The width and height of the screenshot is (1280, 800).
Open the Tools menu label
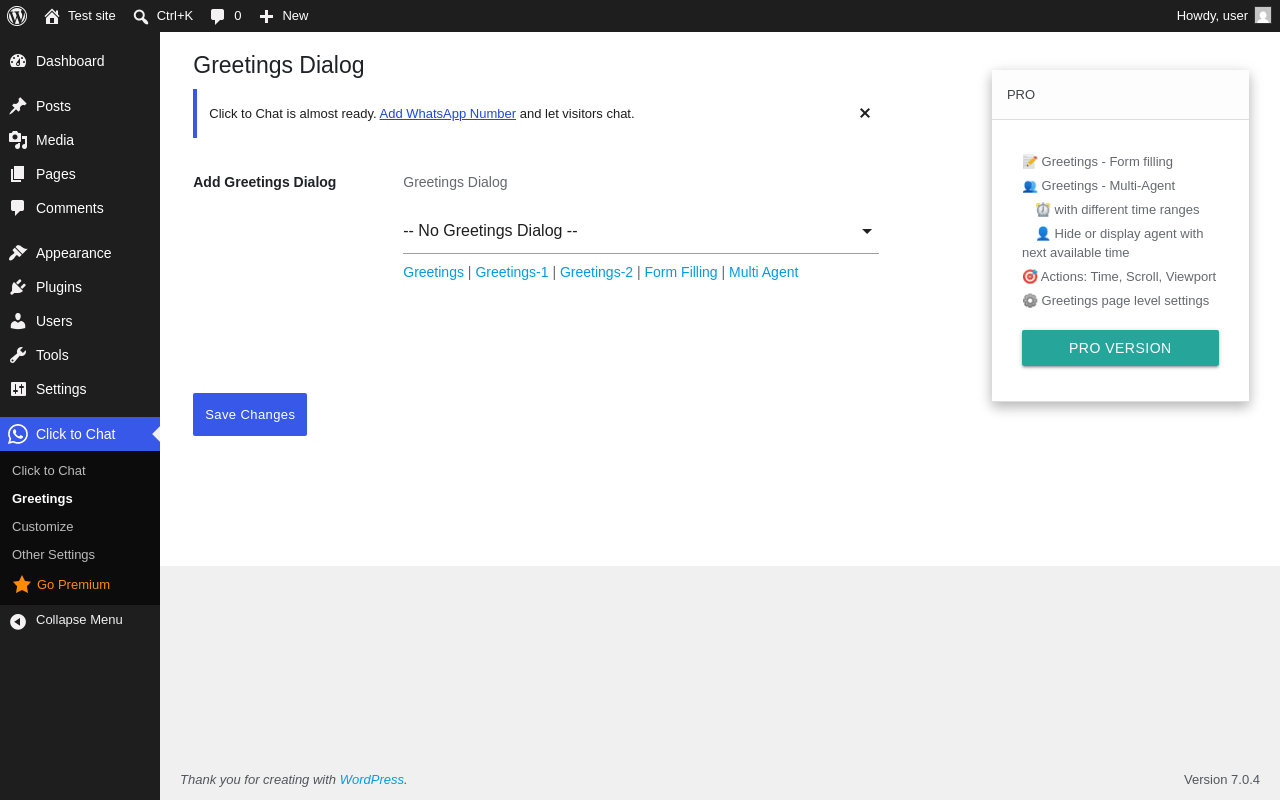tap(52, 355)
